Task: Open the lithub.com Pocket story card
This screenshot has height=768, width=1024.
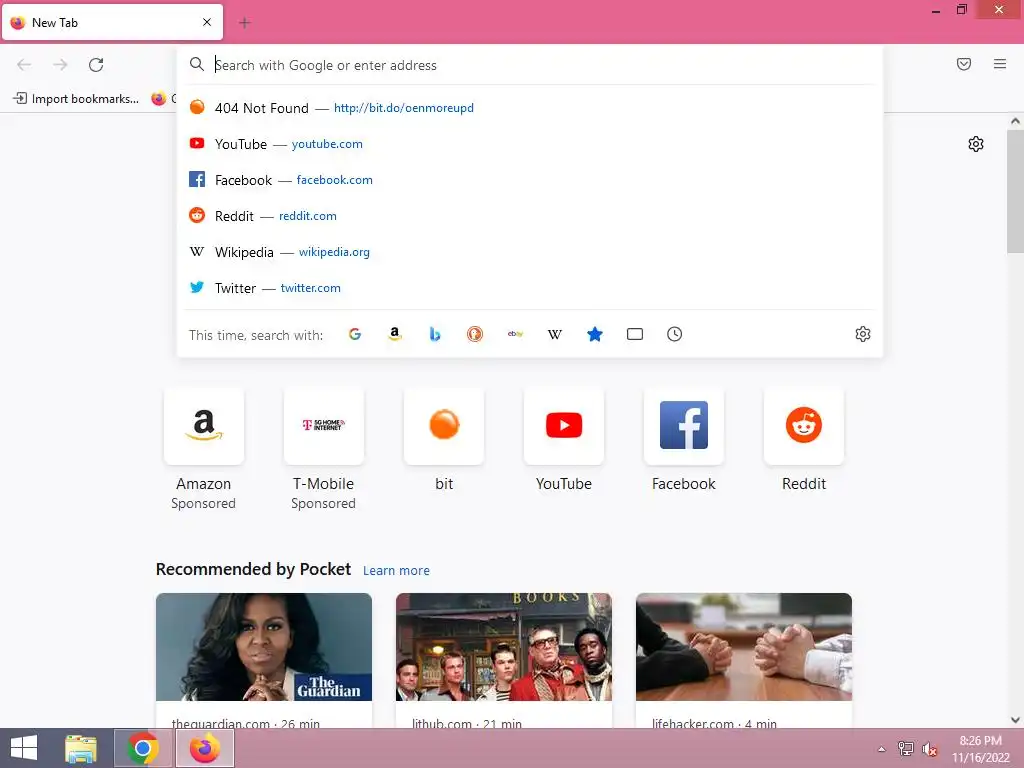Action: [504, 660]
